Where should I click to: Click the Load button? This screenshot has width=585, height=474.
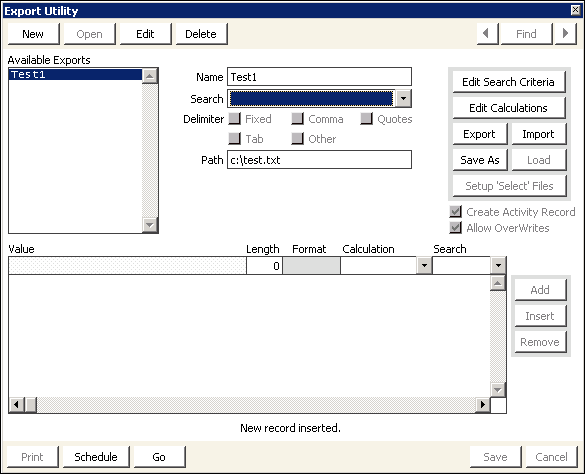coord(539,160)
